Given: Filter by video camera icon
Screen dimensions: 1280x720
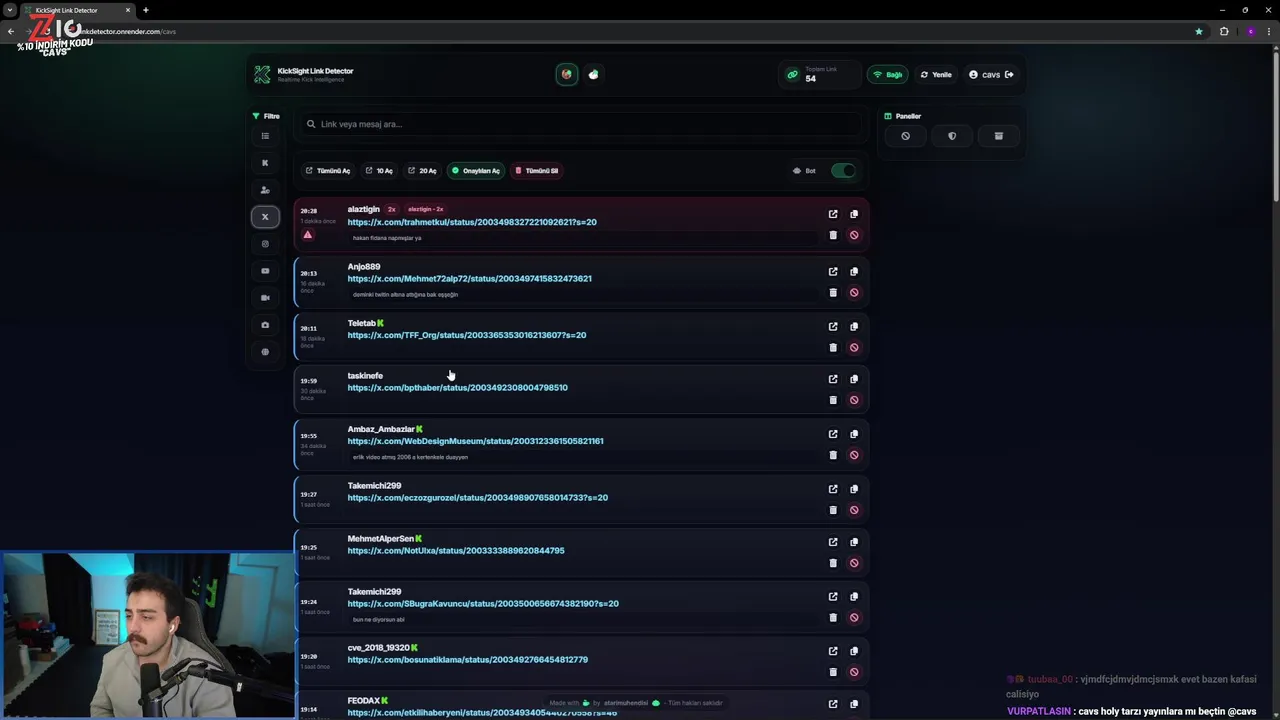Looking at the screenshot, I should pos(265,298).
